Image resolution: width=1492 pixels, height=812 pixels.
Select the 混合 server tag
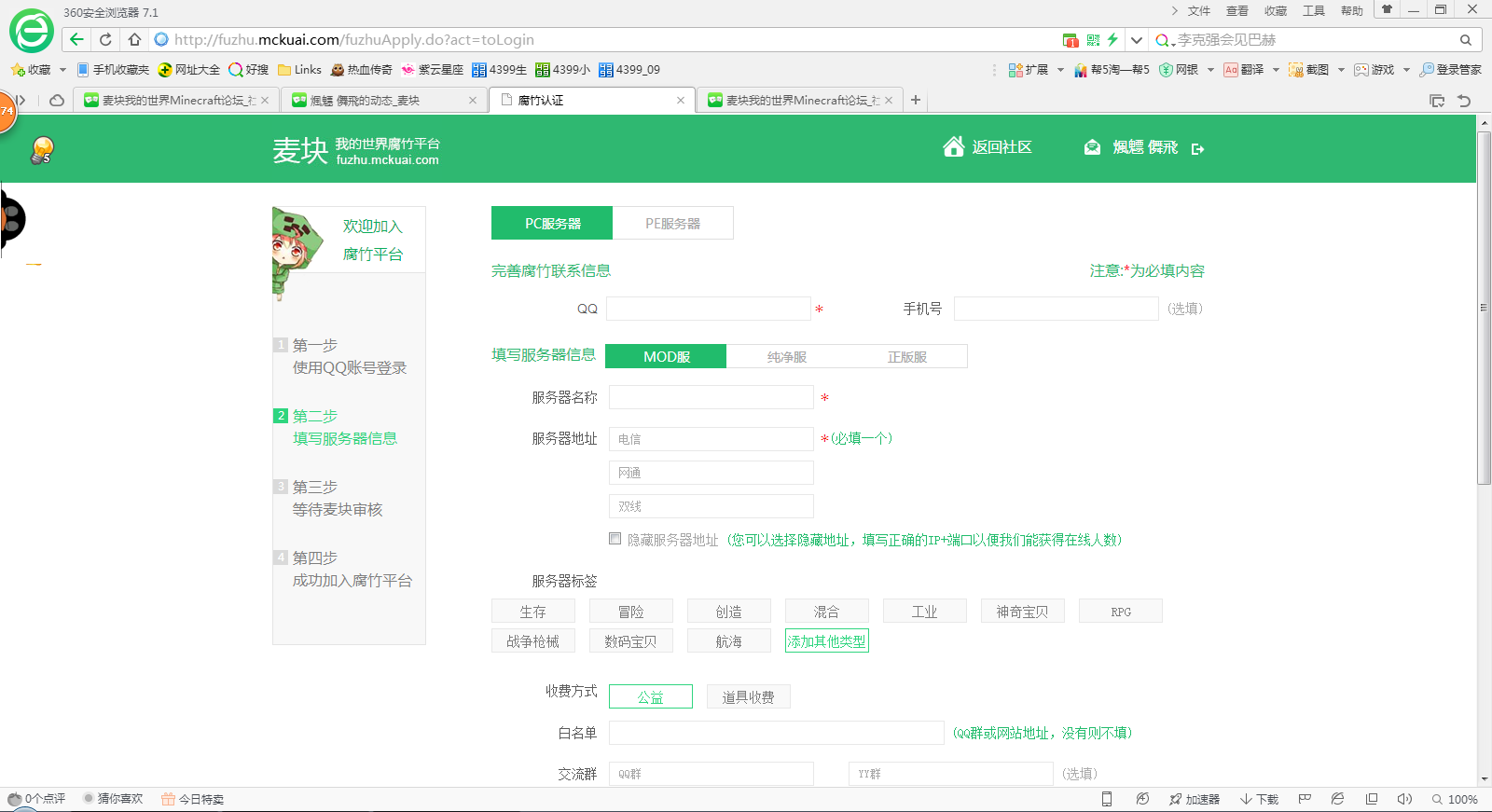click(827, 612)
